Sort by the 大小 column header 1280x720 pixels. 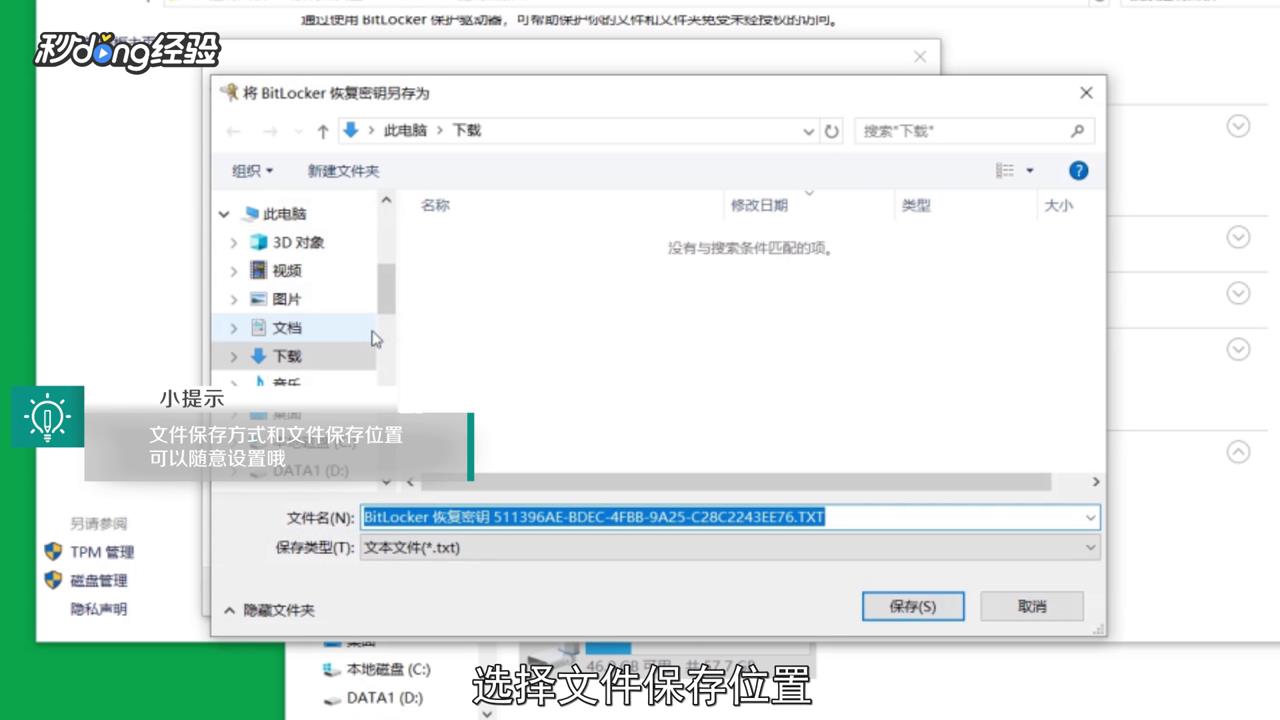(1058, 205)
